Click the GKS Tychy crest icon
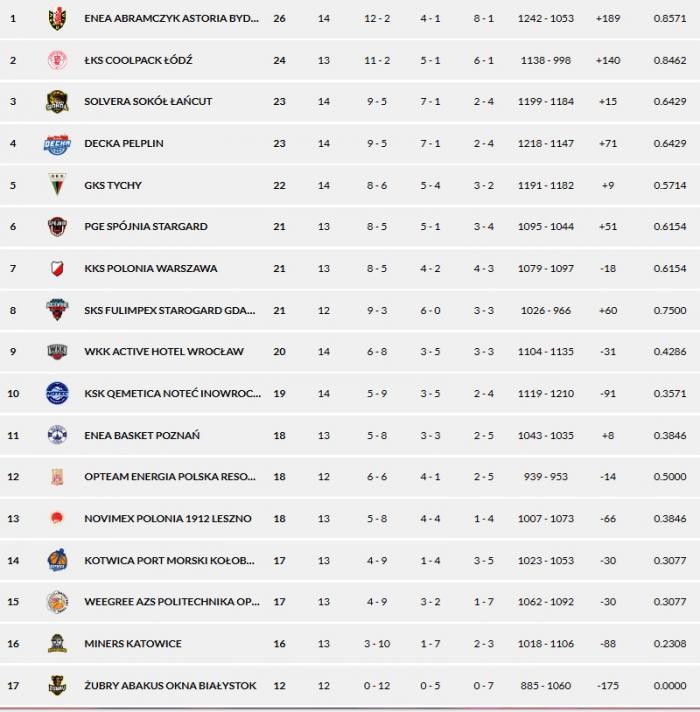Screen dimensions: 700x712 click(57, 185)
